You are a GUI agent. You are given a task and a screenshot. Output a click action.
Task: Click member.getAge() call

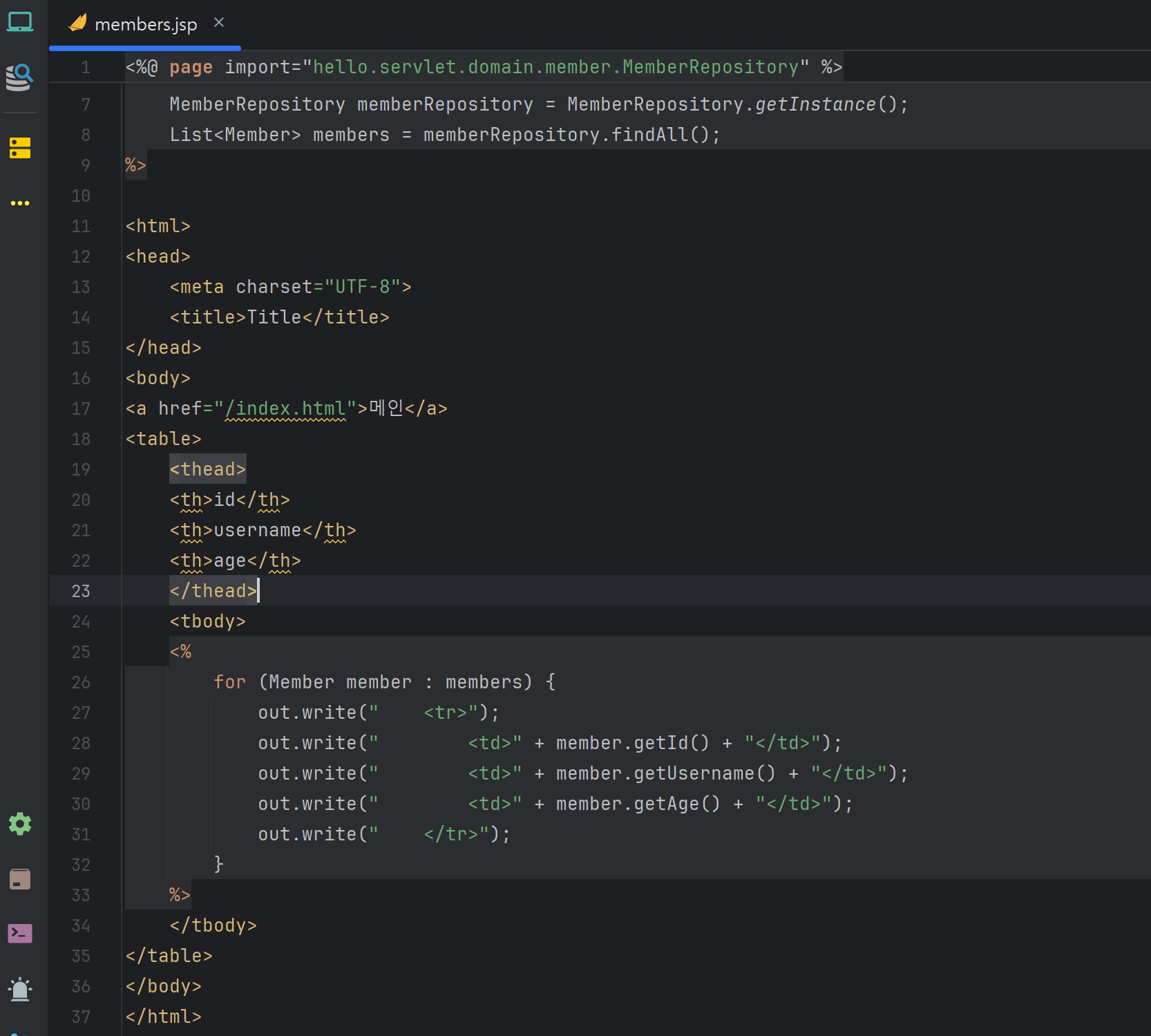[x=638, y=804]
